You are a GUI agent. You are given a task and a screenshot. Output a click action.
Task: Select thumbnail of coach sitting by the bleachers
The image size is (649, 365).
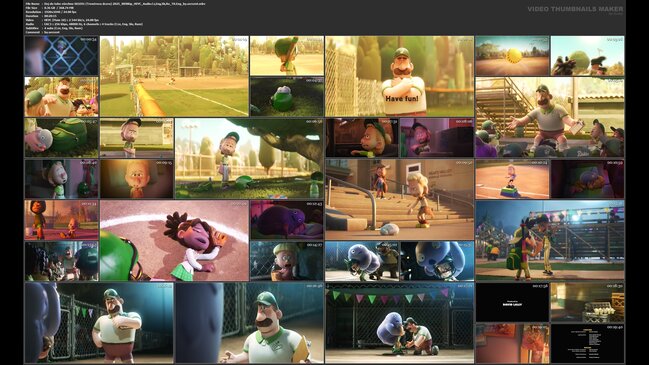click(x=550, y=117)
